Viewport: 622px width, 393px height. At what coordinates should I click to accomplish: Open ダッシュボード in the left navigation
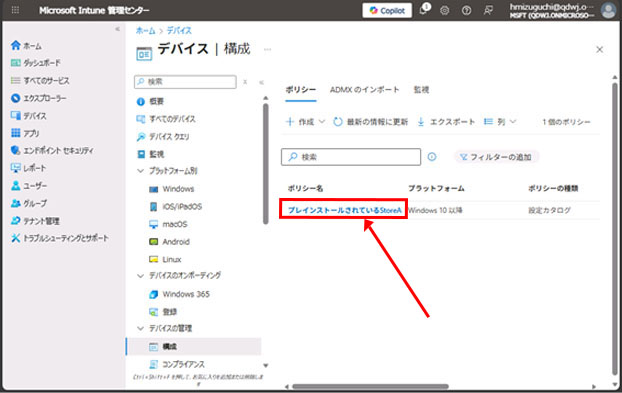click(x=36, y=63)
